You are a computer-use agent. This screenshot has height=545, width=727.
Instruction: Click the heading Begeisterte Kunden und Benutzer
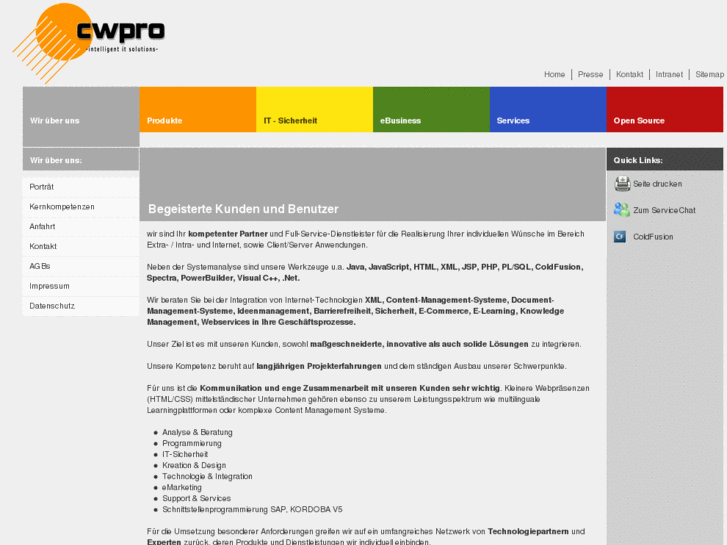pyautogui.click(x=243, y=209)
